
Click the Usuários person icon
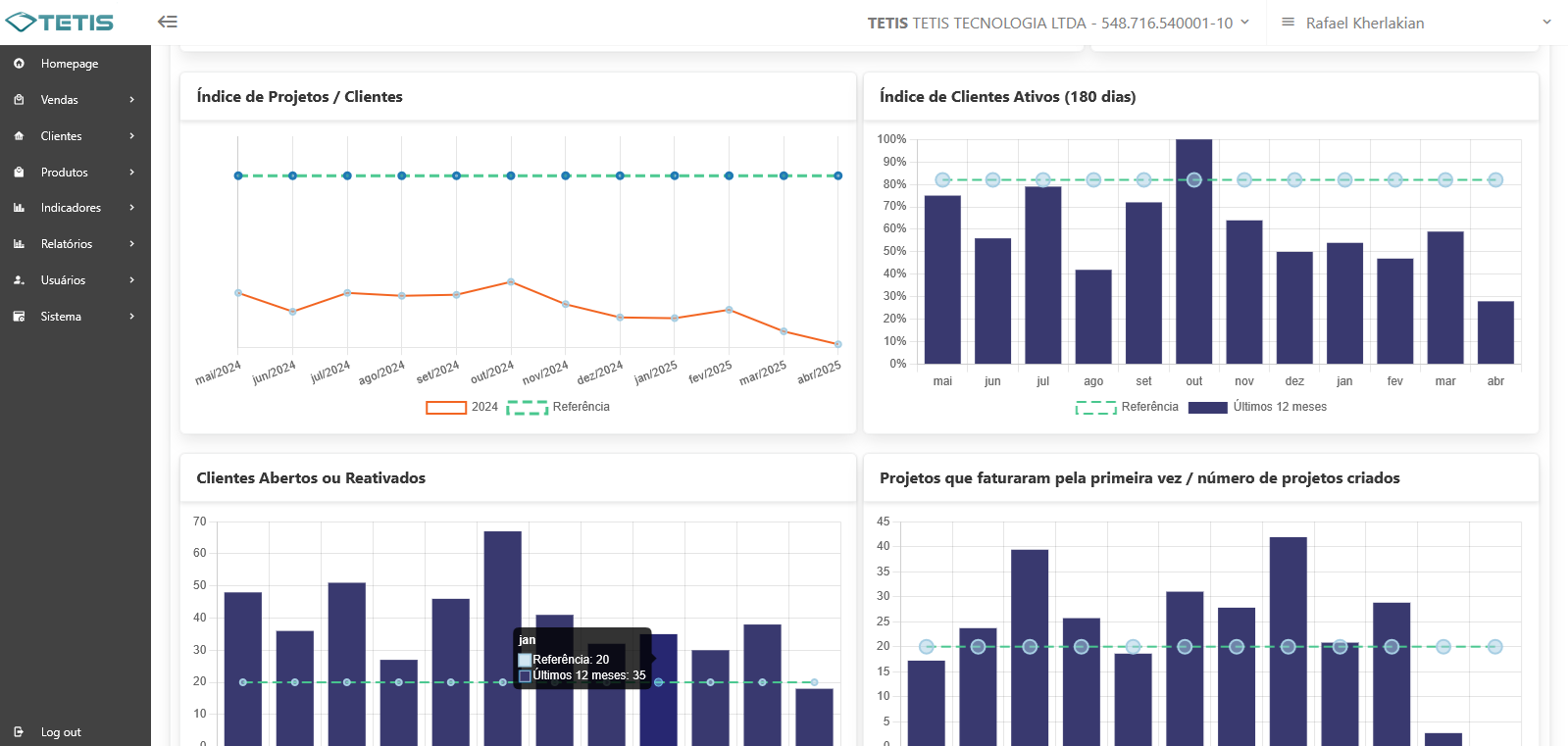click(x=19, y=280)
